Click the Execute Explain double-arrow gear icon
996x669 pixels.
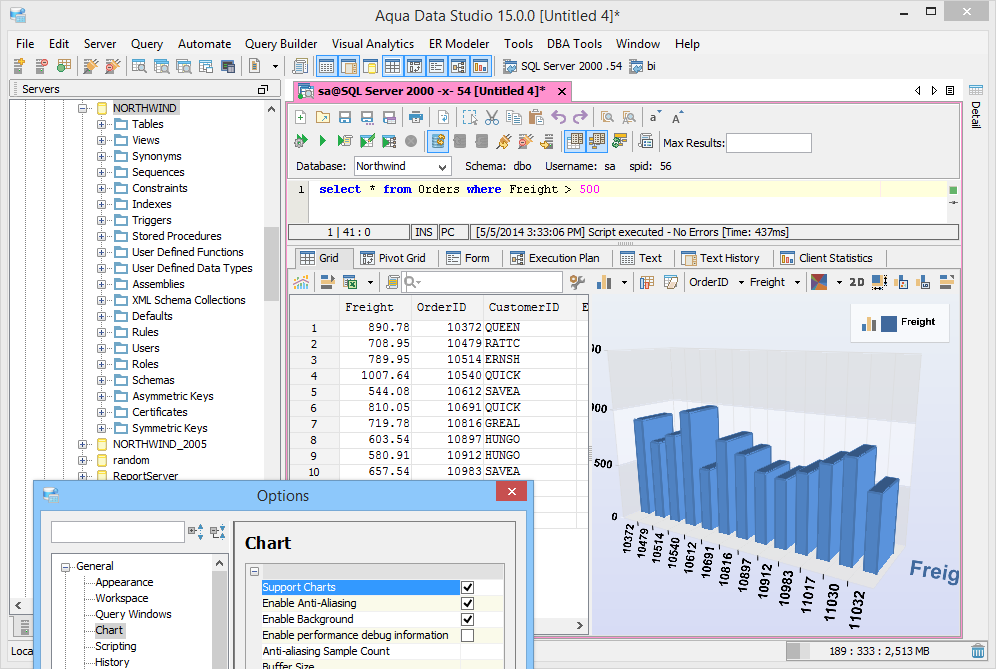tap(300, 141)
